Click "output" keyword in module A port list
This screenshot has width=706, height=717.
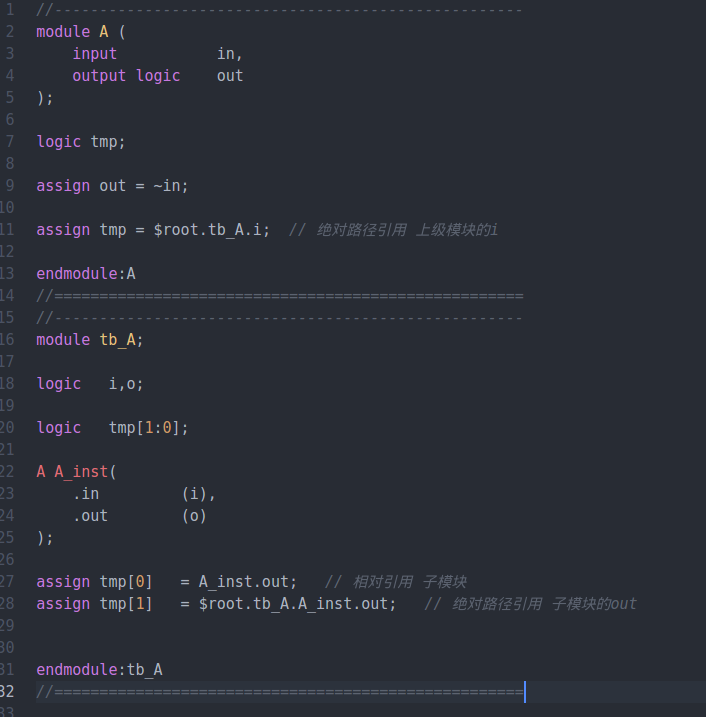click(x=99, y=75)
